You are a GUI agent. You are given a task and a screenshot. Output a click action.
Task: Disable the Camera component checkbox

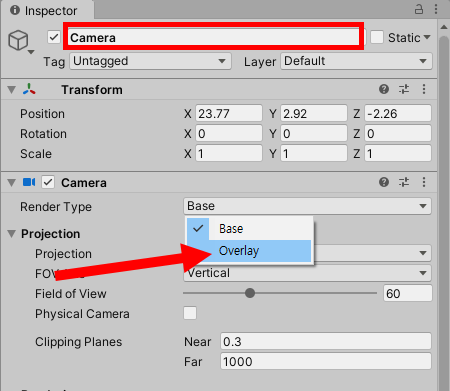[x=48, y=182]
